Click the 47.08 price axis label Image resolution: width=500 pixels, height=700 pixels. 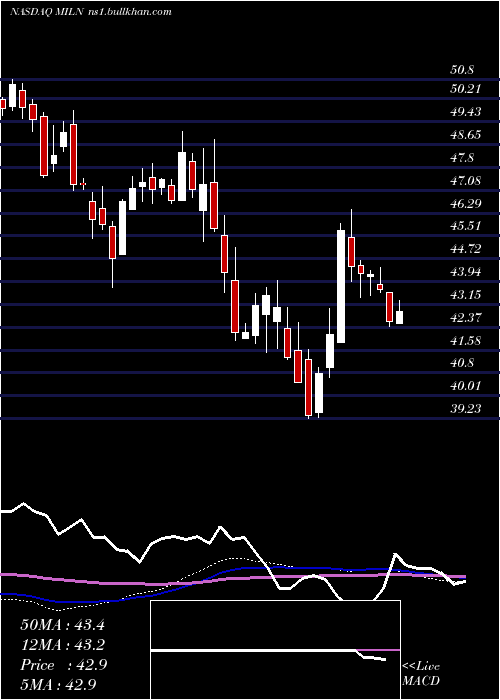click(466, 180)
